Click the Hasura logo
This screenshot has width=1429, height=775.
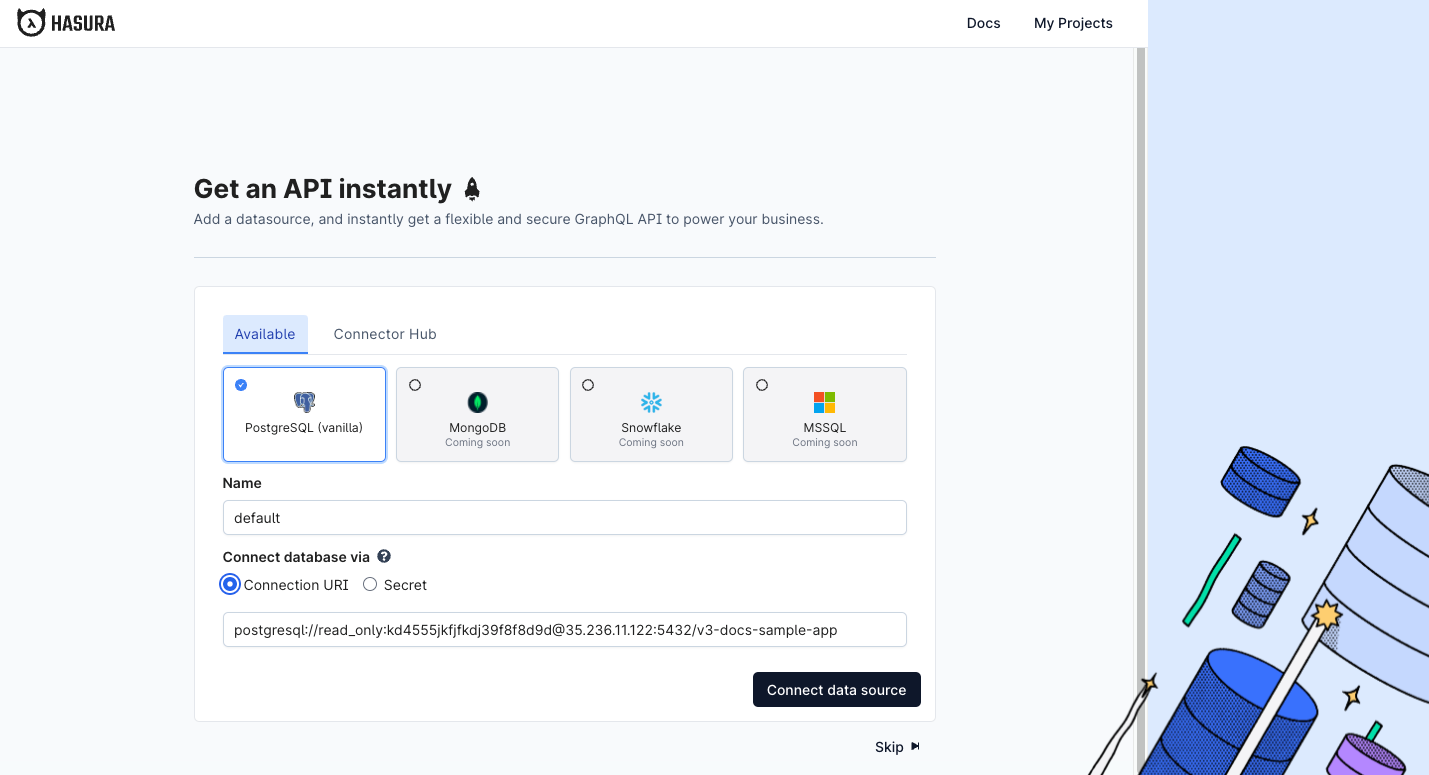click(66, 22)
